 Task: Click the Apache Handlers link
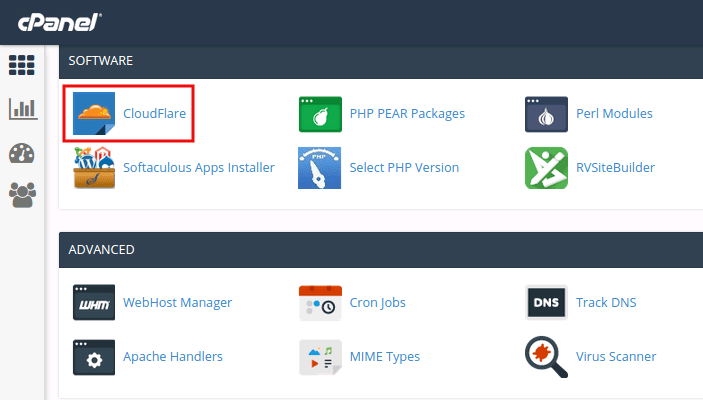[x=173, y=357]
